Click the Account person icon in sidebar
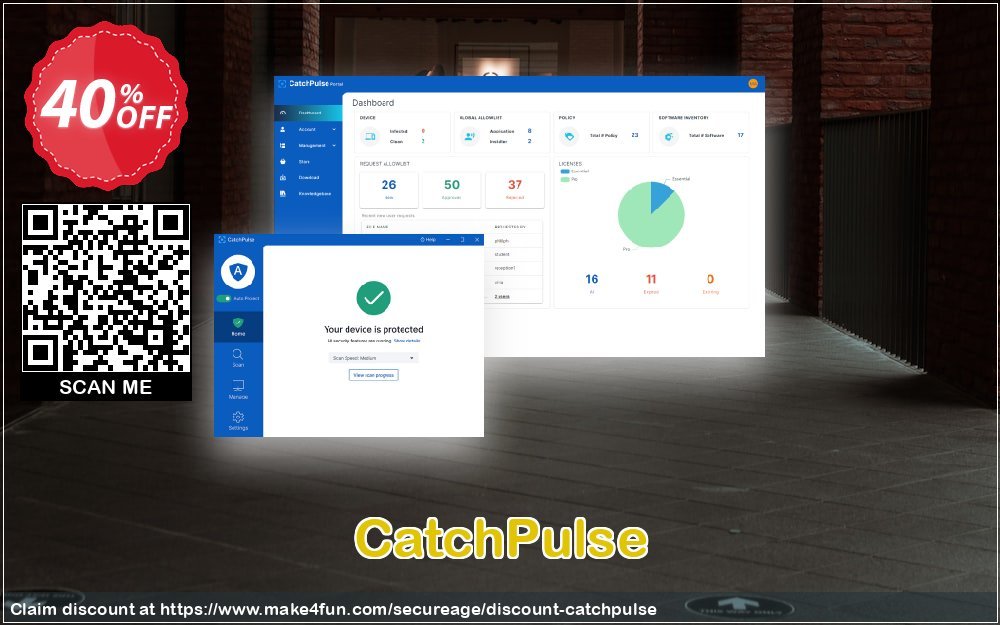 tap(283, 129)
